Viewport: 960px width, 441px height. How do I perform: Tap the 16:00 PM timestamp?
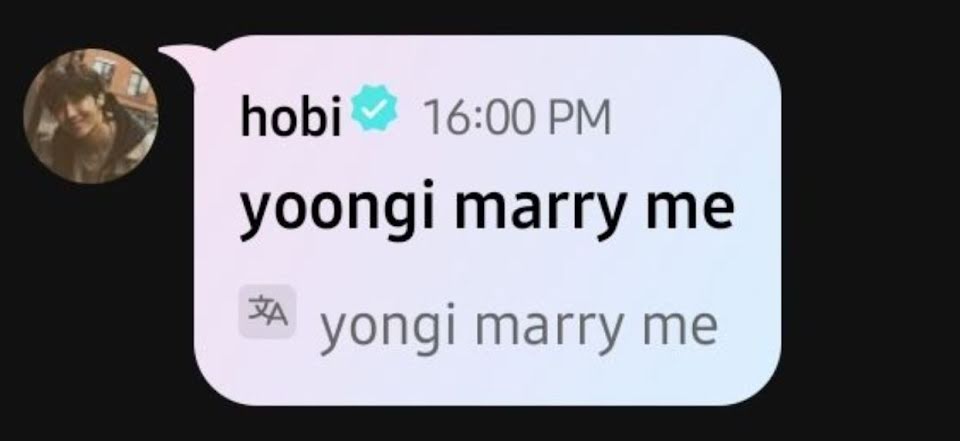[x=517, y=117]
